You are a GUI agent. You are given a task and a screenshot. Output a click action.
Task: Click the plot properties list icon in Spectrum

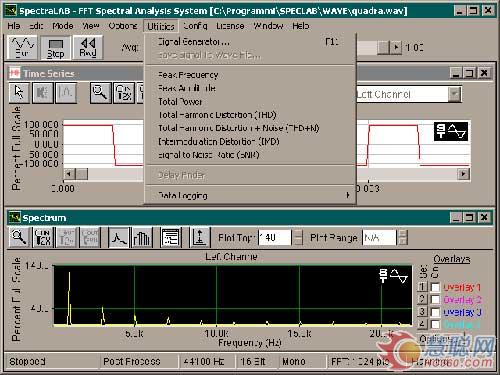(171, 237)
